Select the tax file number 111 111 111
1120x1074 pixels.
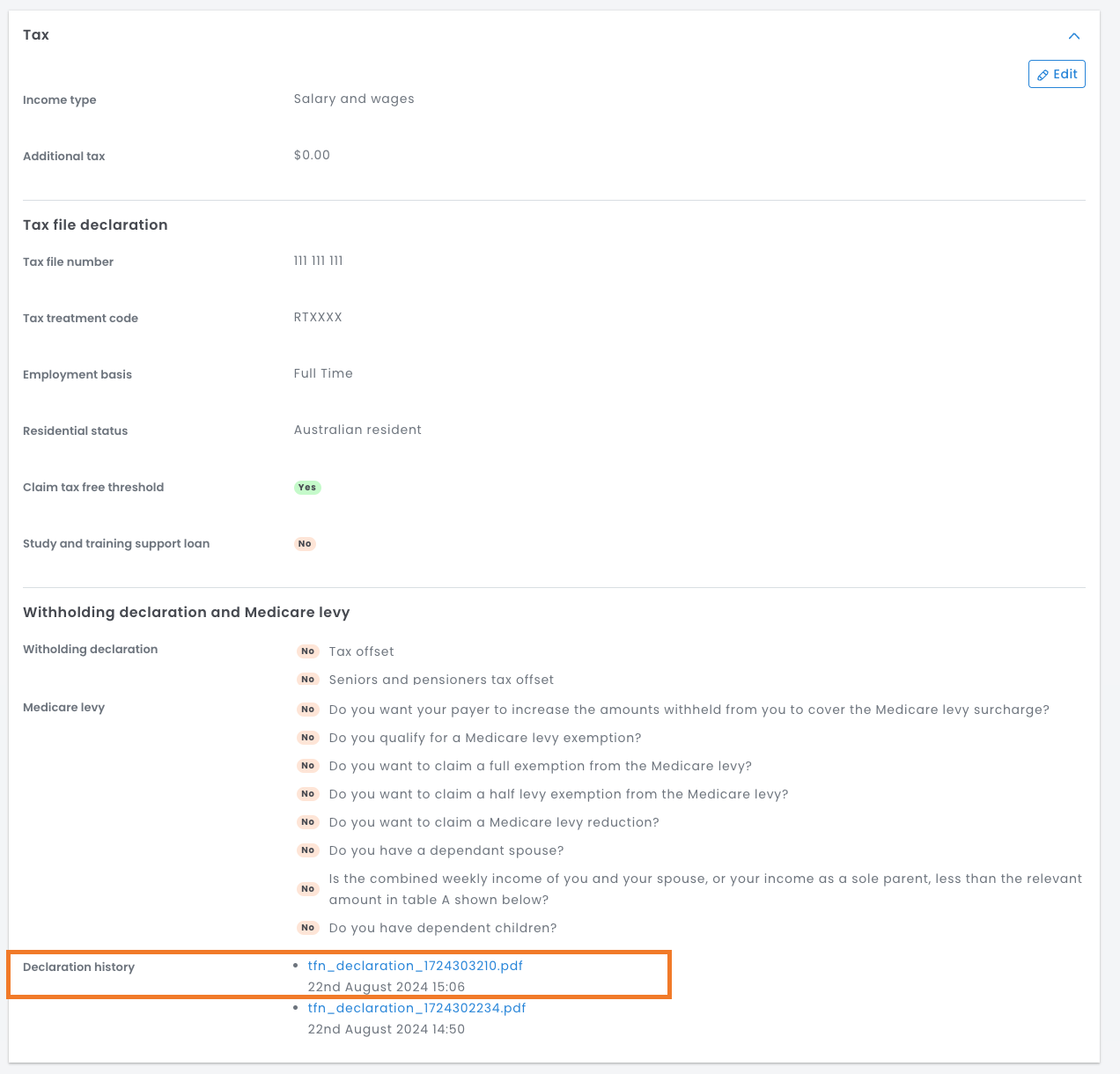(x=318, y=261)
